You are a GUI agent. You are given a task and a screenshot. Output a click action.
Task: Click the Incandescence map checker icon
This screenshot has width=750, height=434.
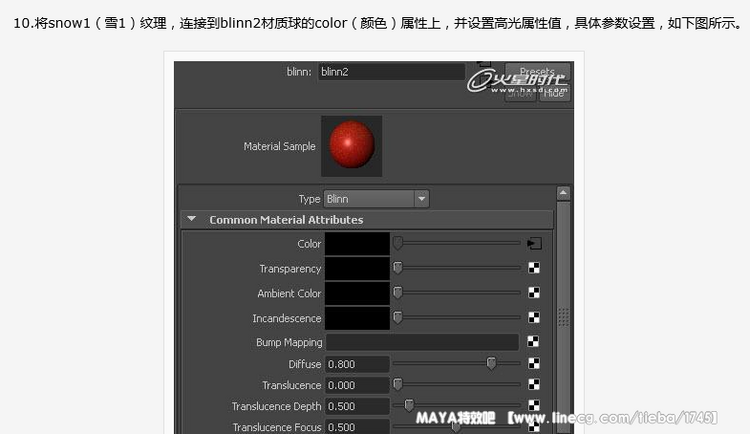point(534,318)
